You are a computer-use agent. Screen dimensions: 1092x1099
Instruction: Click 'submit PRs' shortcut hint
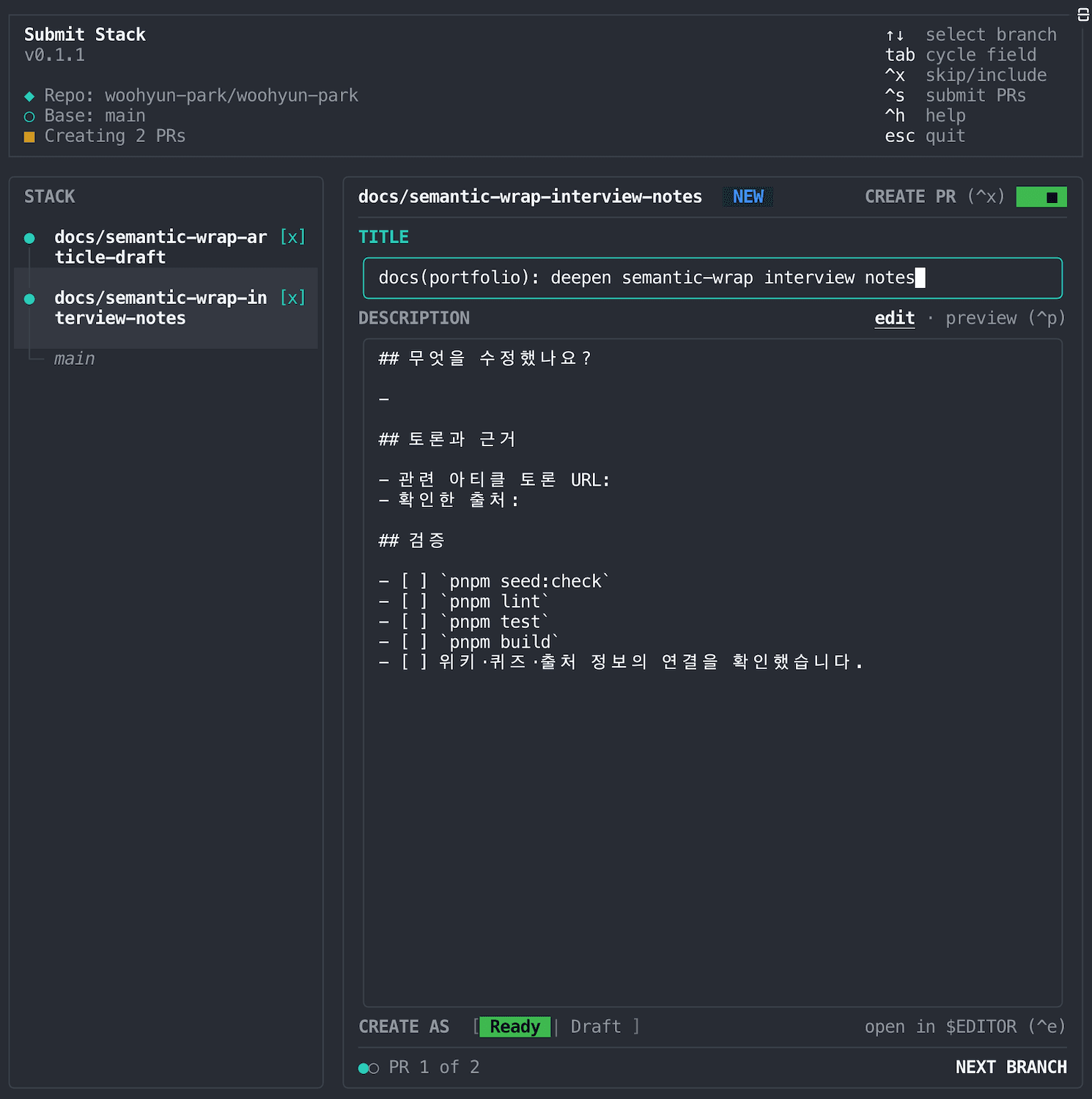point(975,95)
